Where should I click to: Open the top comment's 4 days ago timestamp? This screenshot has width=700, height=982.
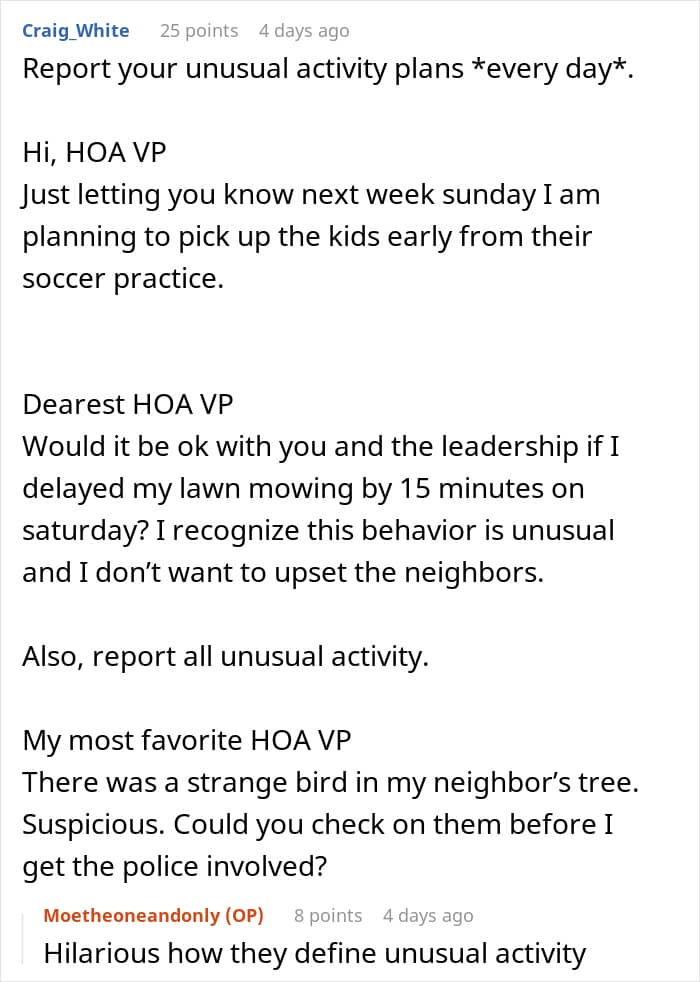(304, 31)
